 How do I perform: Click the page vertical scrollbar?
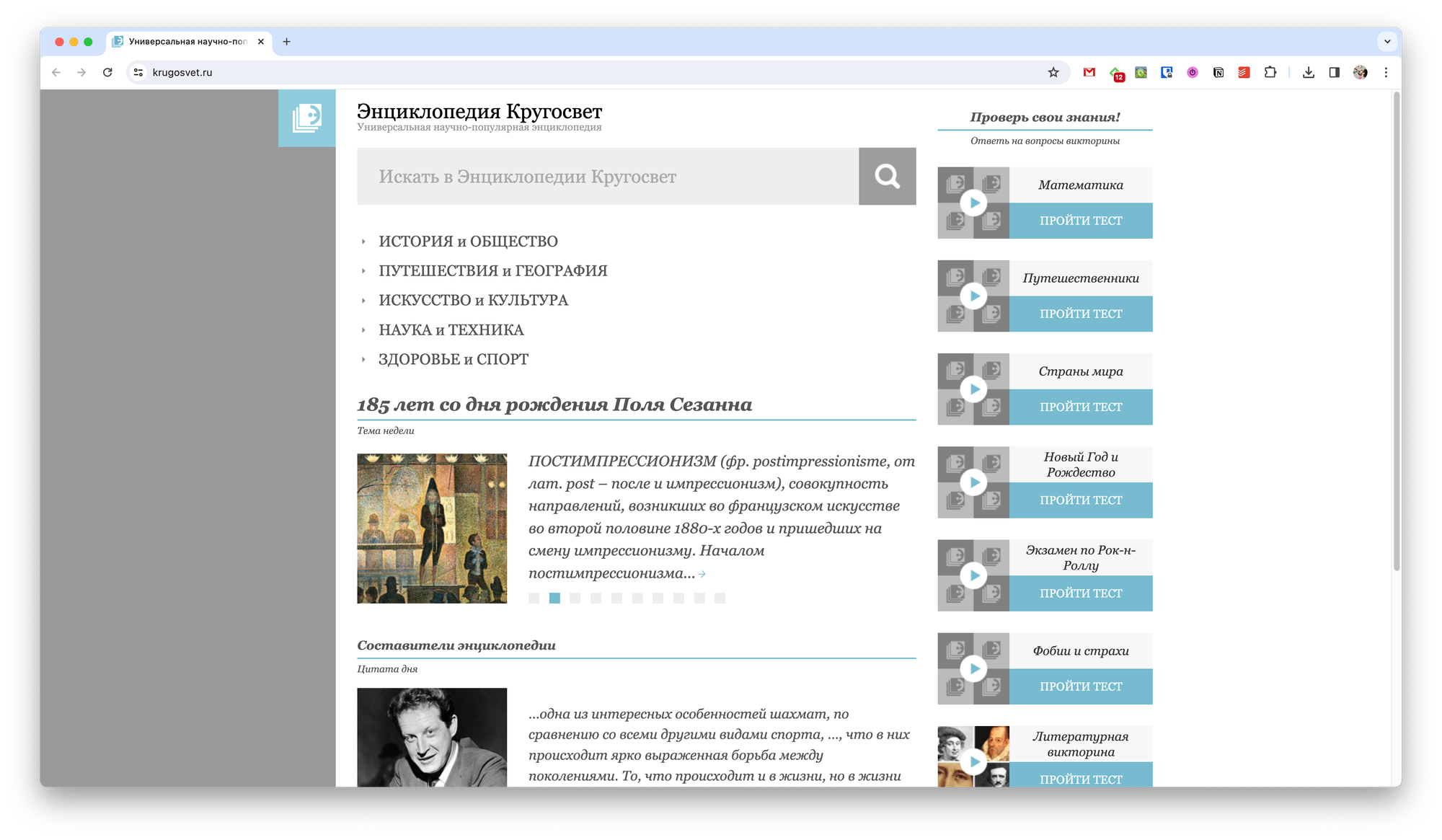[x=1396, y=332]
